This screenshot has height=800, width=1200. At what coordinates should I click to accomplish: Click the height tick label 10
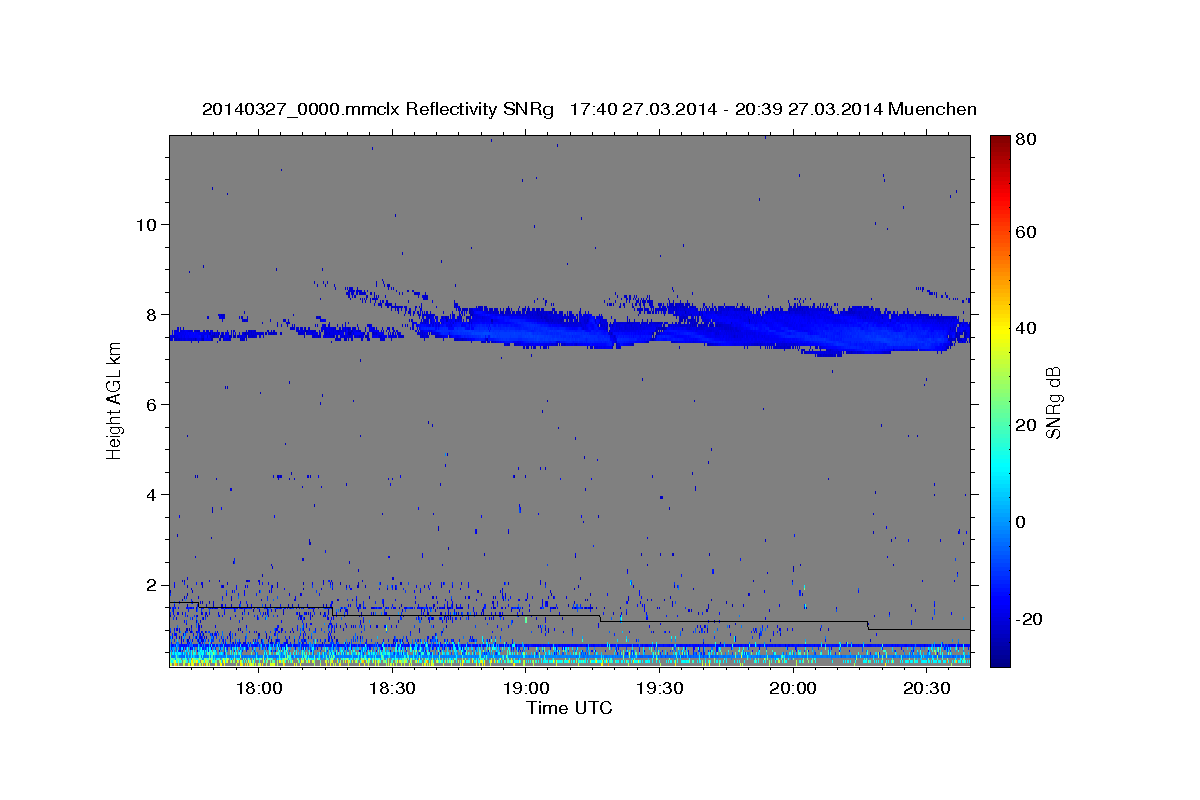(x=146, y=224)
